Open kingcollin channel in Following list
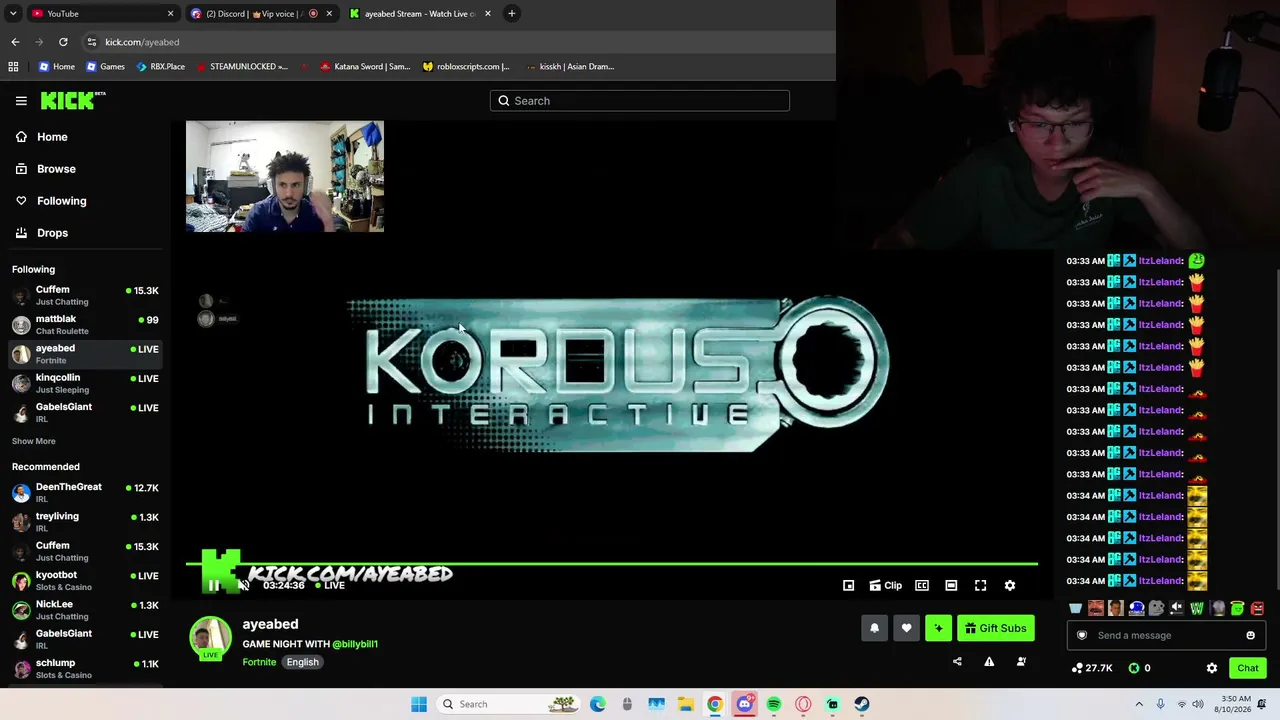 (85, 383)
